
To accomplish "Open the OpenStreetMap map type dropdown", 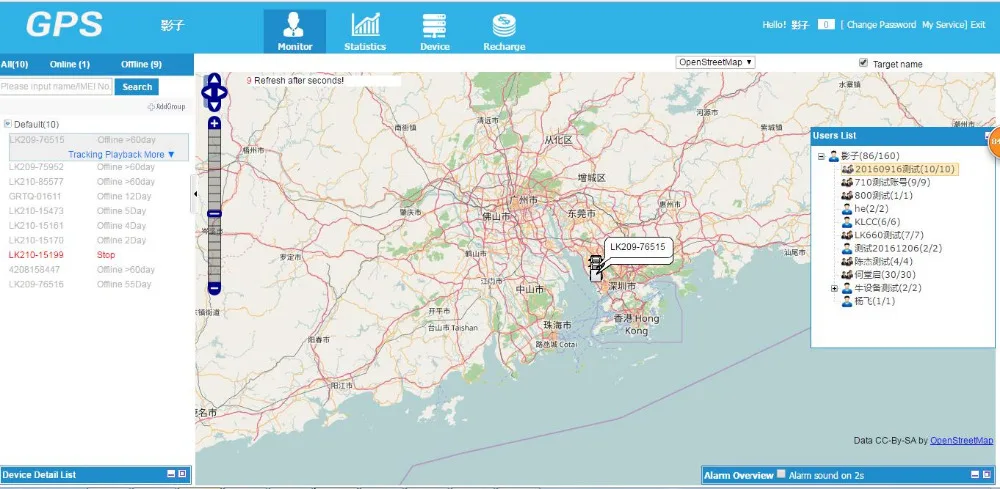I will (x=716, y=62).
